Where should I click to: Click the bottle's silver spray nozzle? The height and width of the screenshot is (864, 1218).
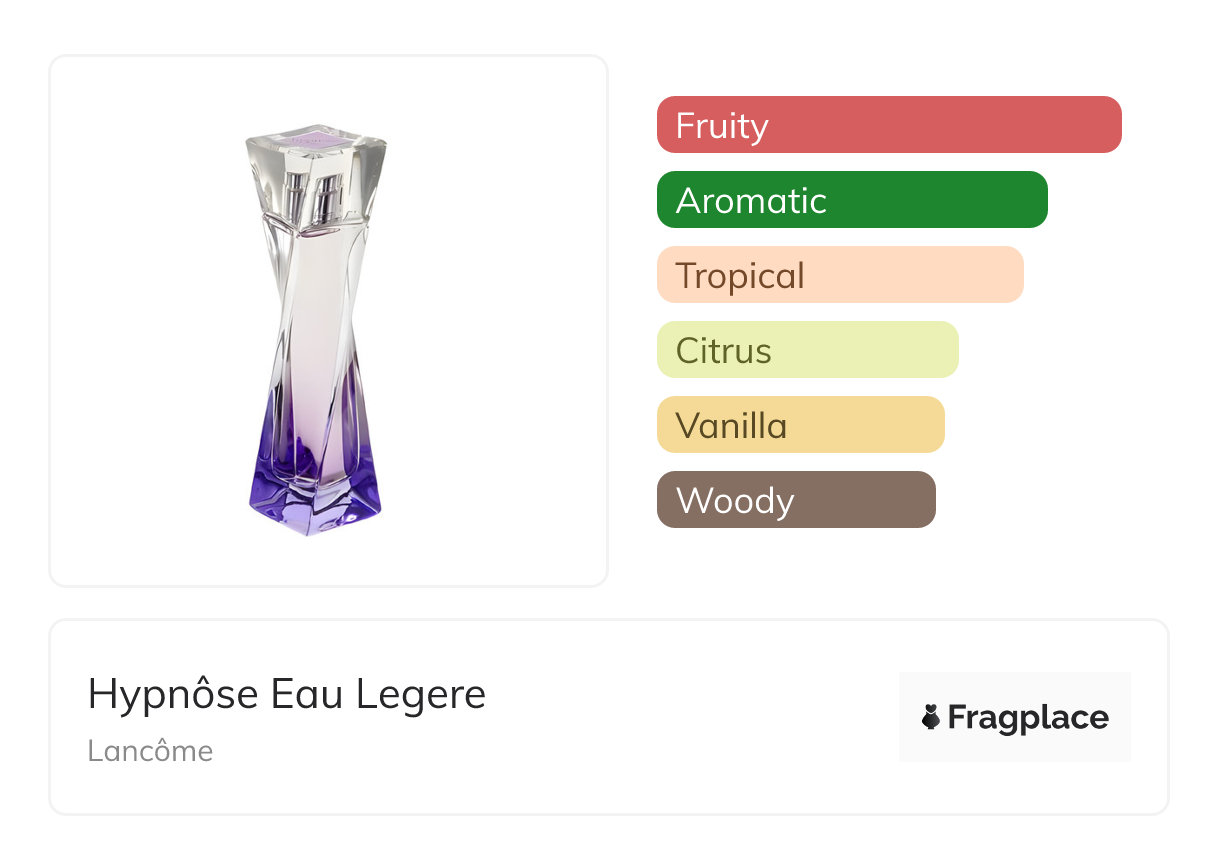point(312,197)
